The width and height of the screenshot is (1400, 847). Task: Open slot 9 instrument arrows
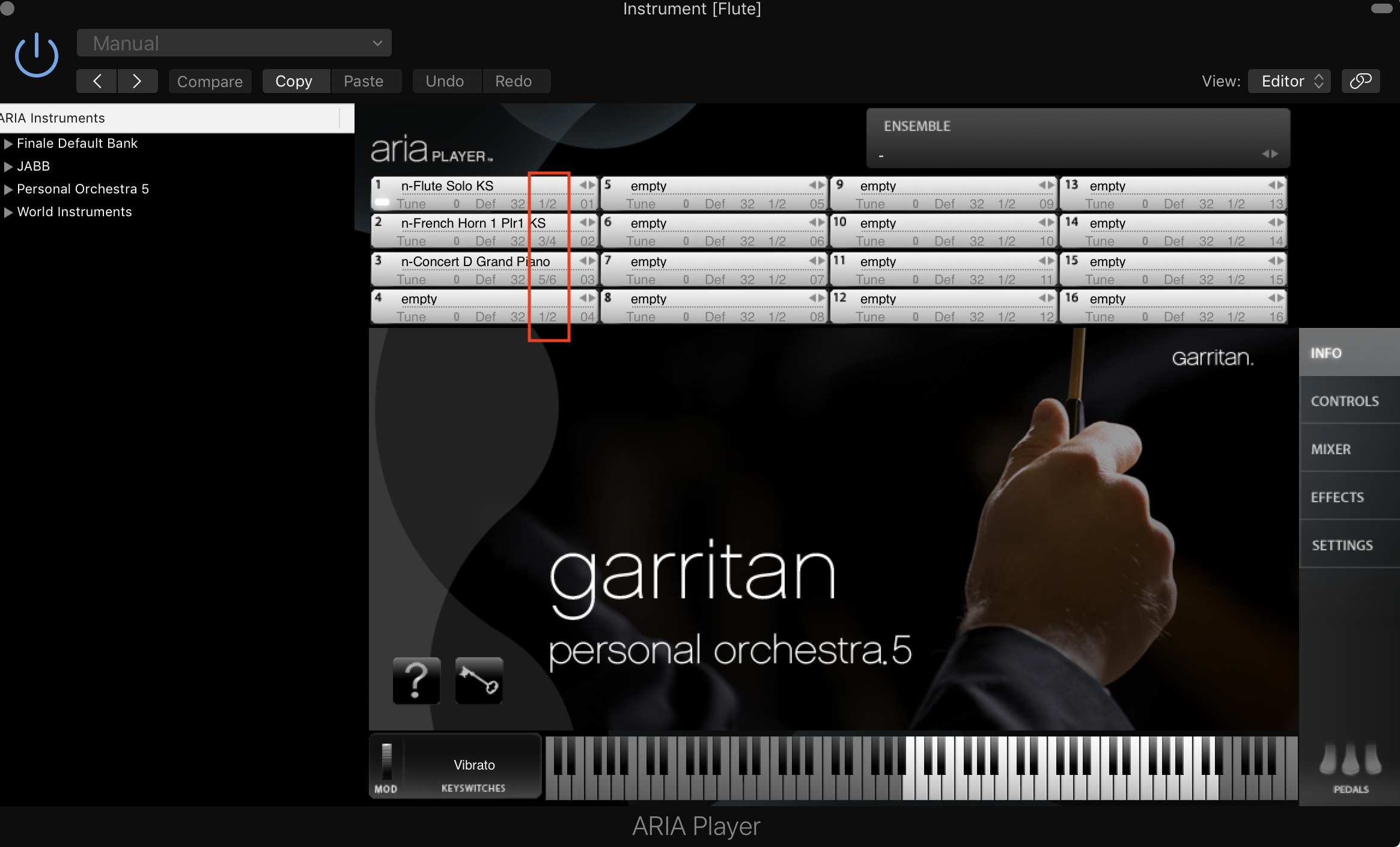tap(1046, 185)
